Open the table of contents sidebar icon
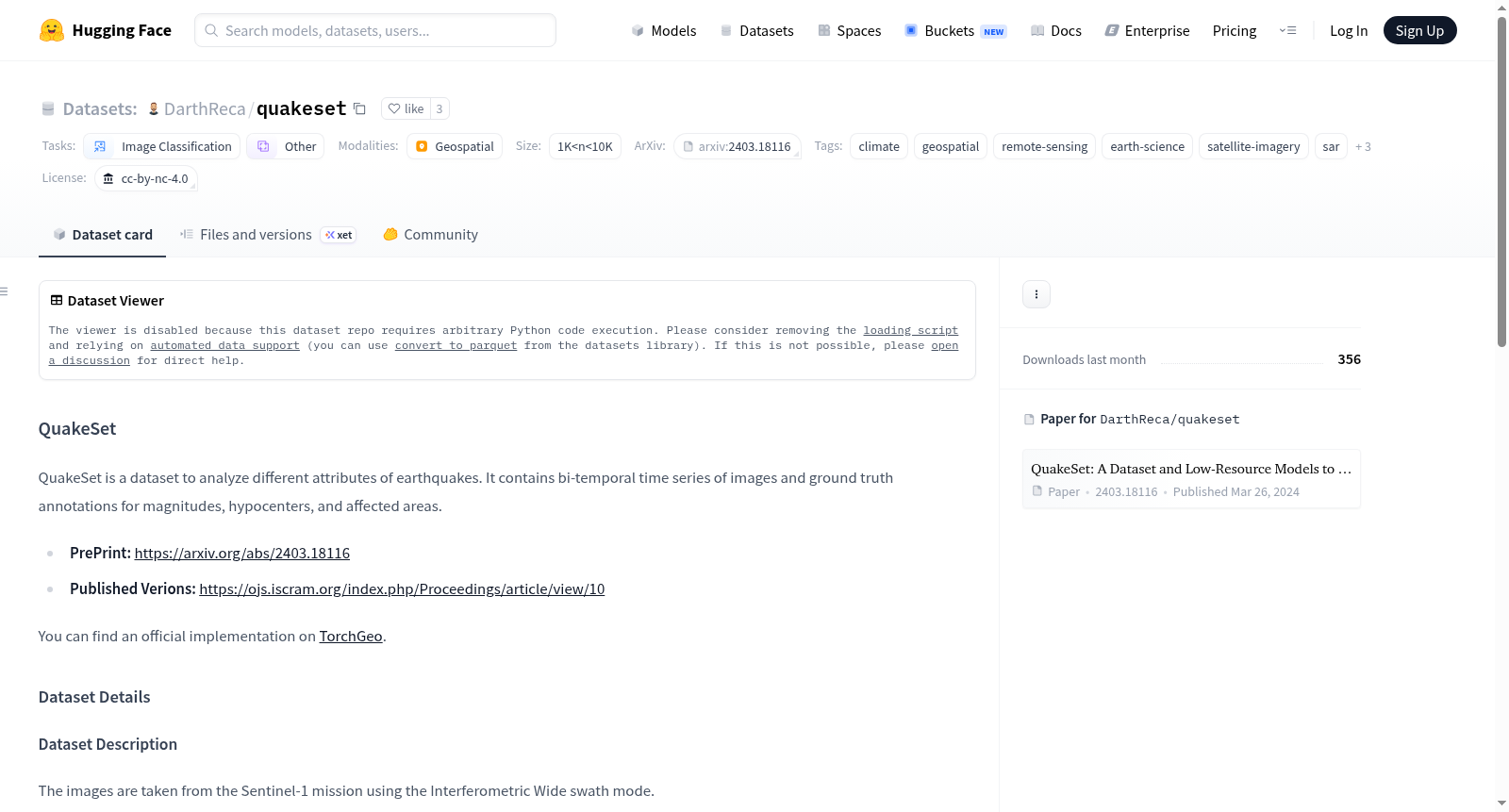The width and height of the screenshot is (1509, 812). (x=5, y=291)
